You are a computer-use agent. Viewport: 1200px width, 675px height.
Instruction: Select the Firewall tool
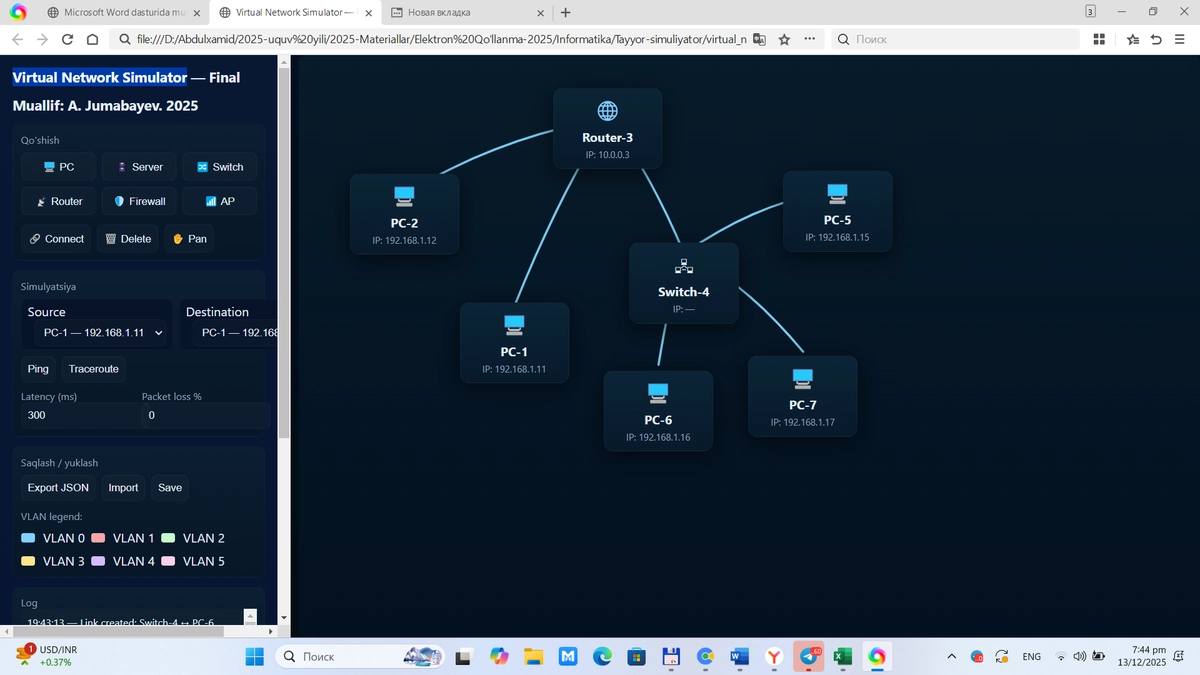coord(139,201)
